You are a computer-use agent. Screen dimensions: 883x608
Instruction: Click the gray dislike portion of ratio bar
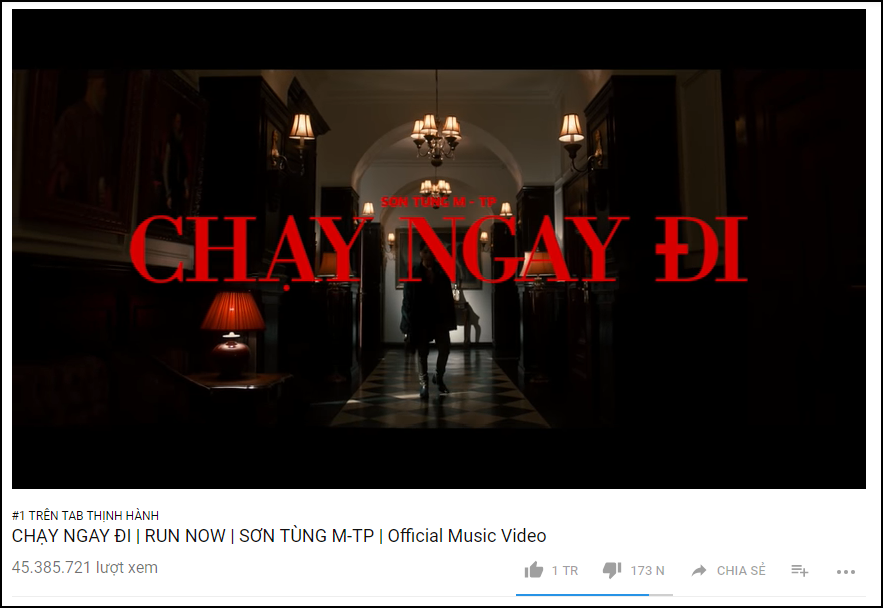(x=661, y=594)
